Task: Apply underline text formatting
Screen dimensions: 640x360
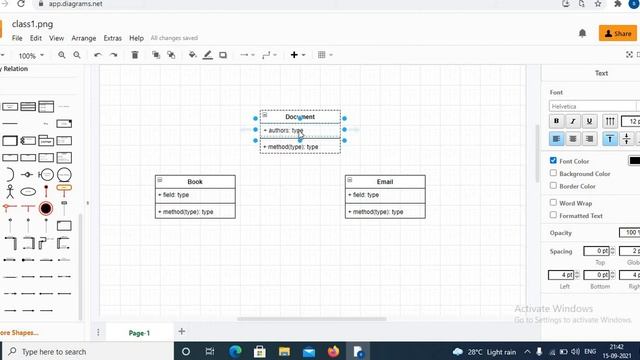Action: point(589,121)
